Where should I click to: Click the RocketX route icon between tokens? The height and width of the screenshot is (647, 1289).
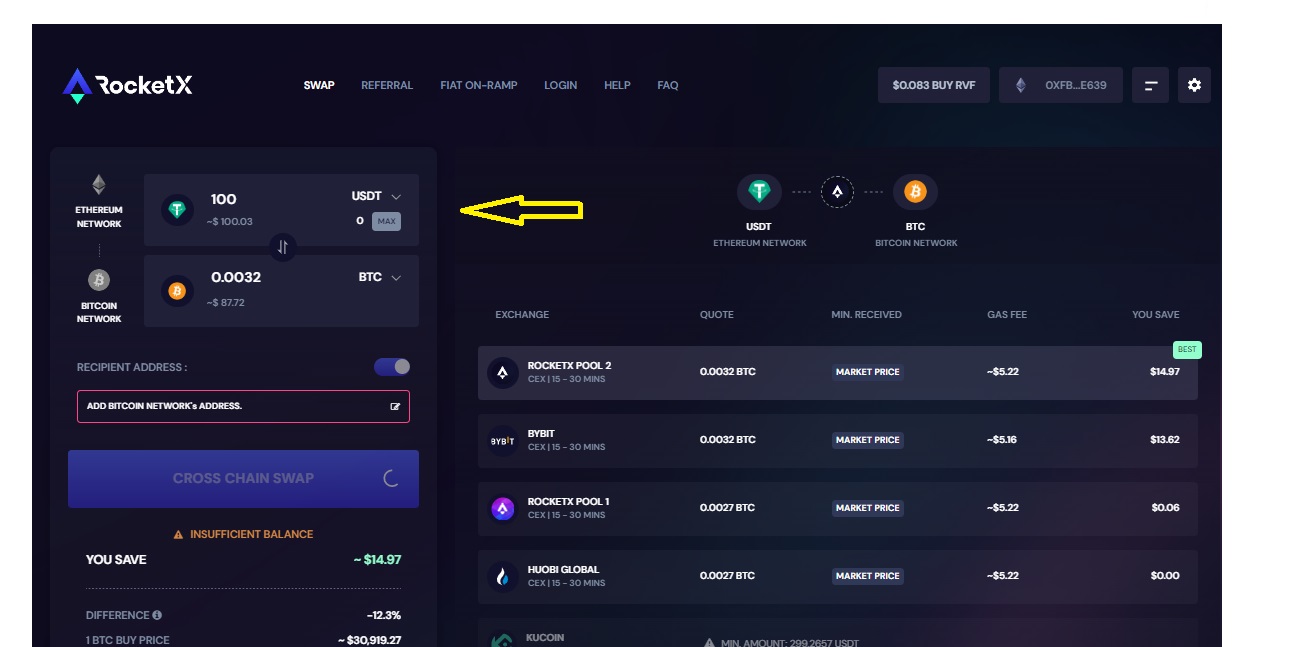coord(837,191)
